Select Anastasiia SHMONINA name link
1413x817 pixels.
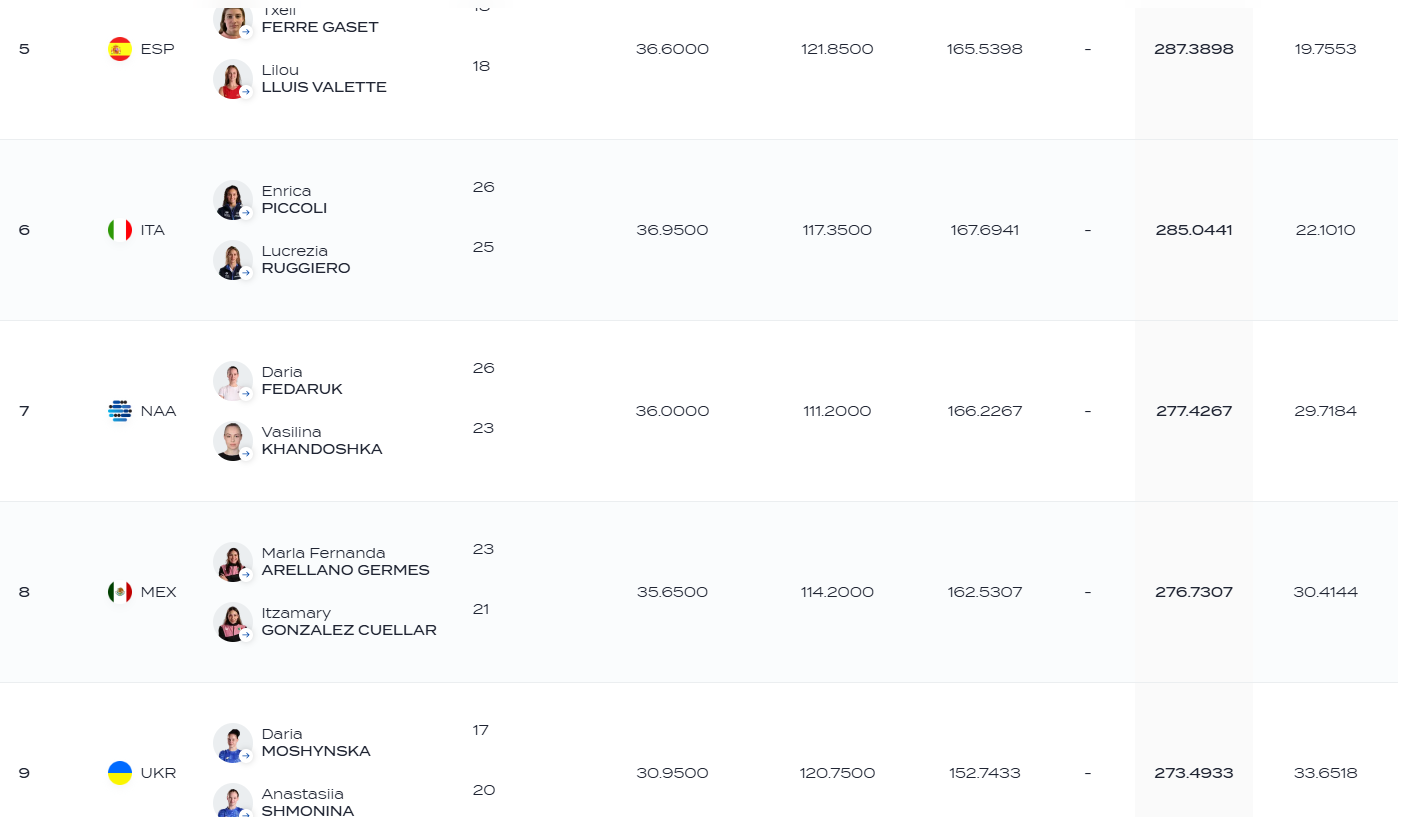click(308, 802)
